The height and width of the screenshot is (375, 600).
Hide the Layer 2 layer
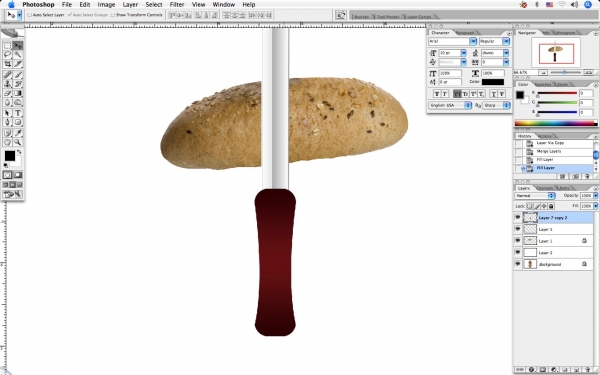518,252
